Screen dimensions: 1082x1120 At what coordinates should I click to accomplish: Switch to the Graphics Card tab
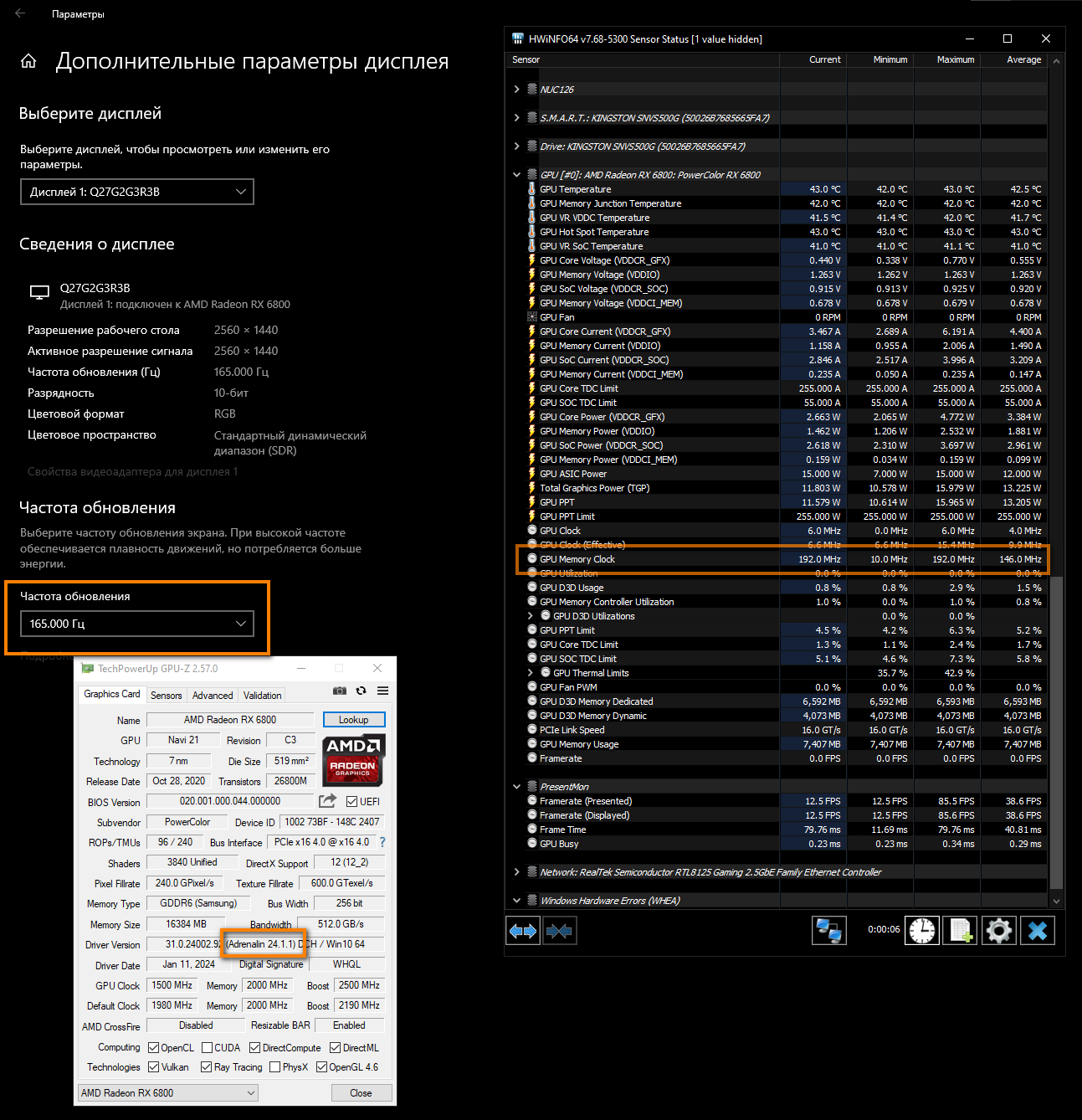[x=112, y=694]
